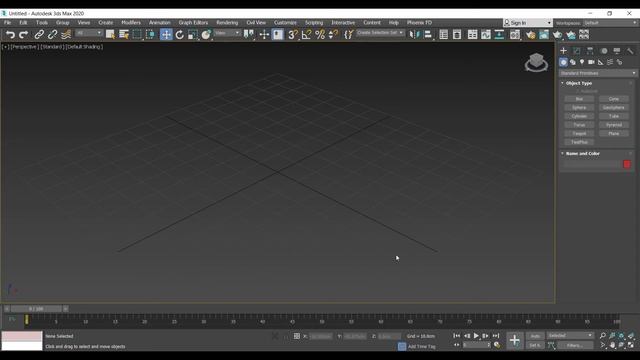Open reference coordinate system dropdown
This screenshot has height=360, width=640.
click(227, 33)
